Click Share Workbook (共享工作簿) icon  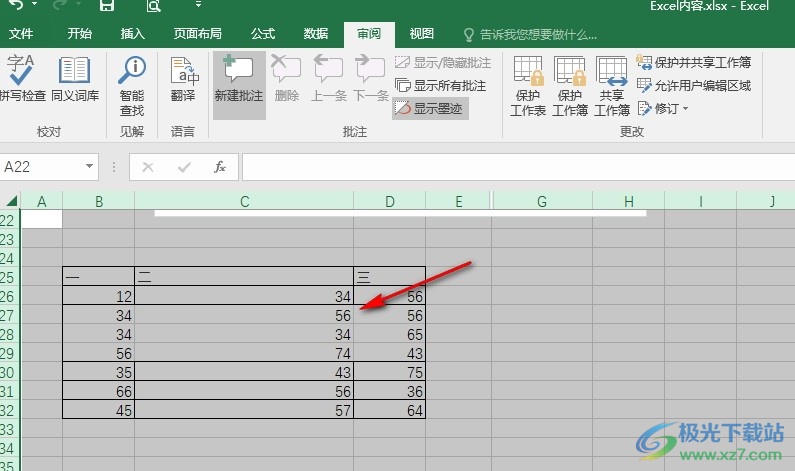click(612, 85)
